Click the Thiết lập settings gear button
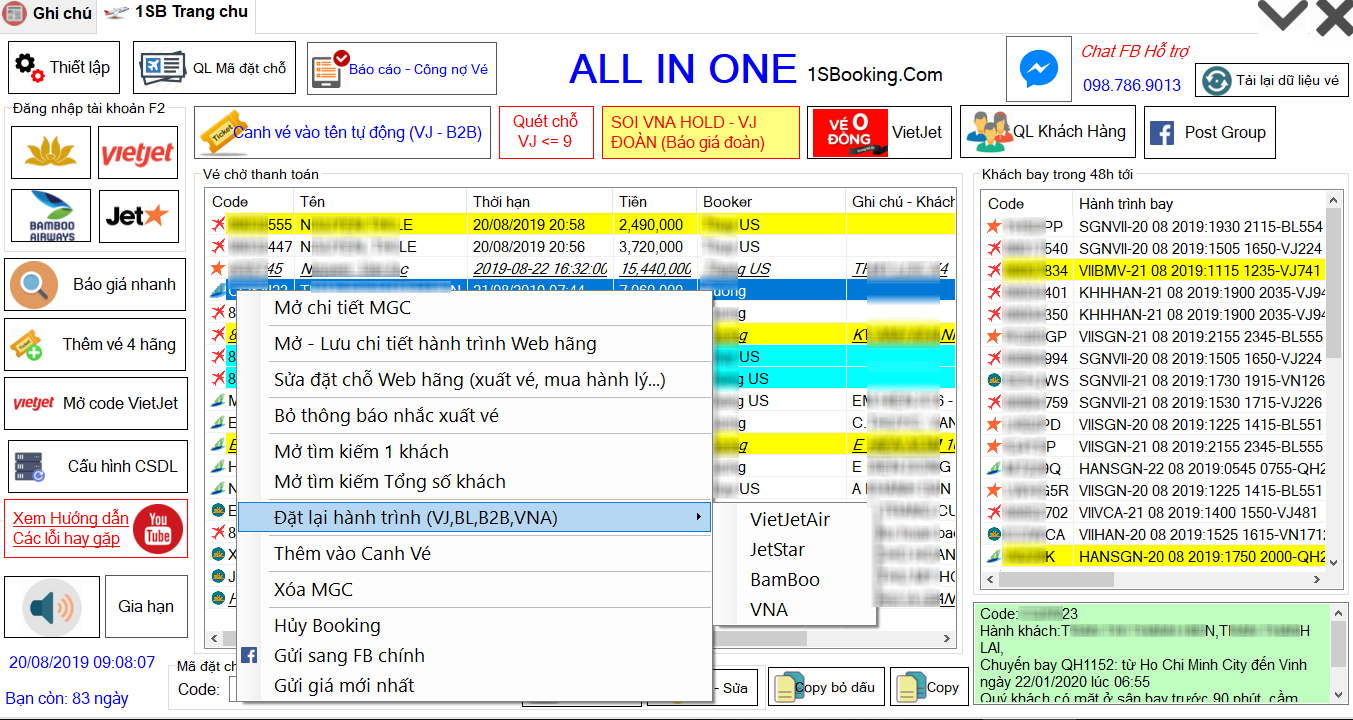The width and height of the screenshot is (1353, 720). (64, 68)
